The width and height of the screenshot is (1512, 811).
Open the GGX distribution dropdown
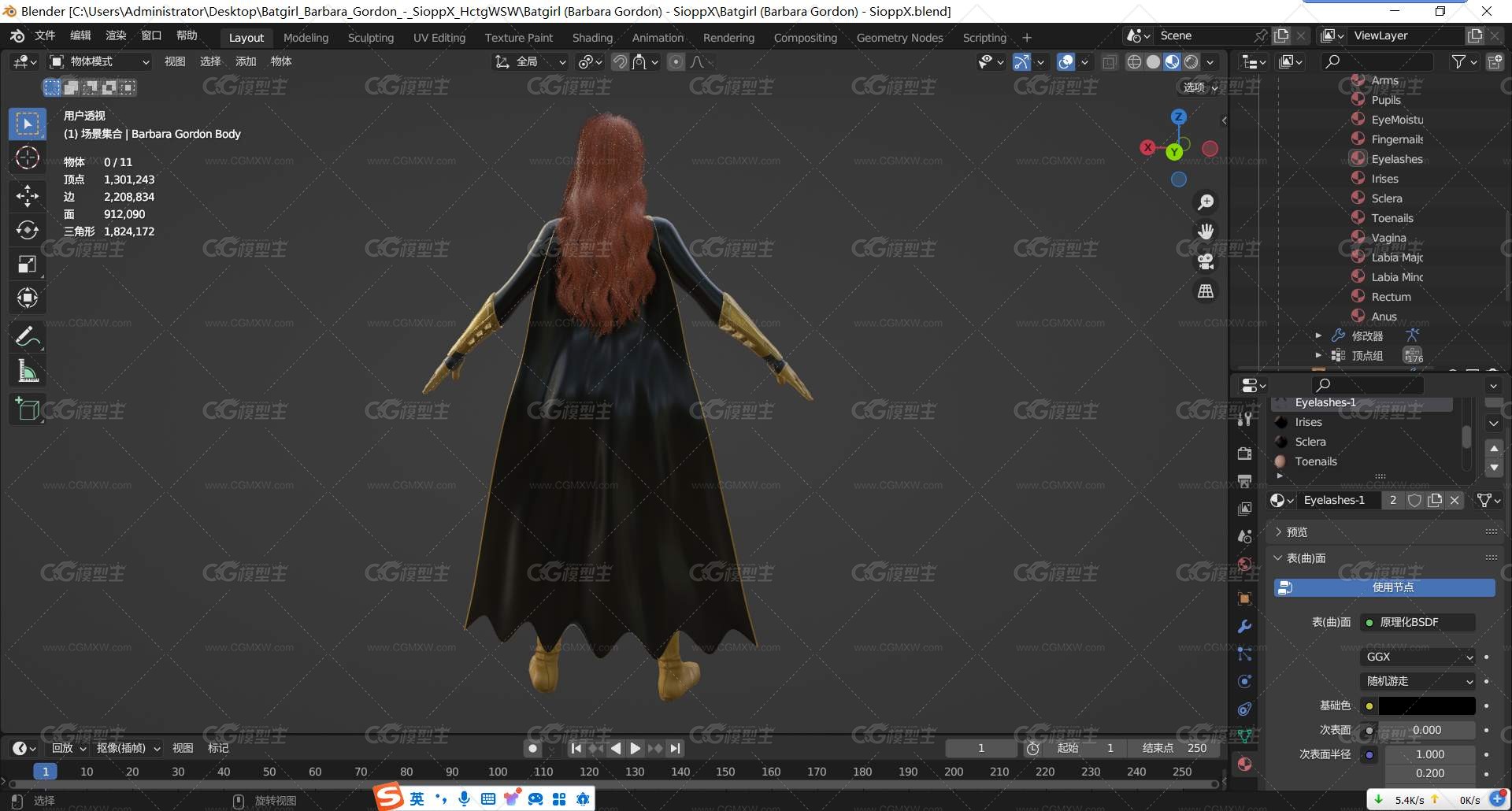point(1418,657)
